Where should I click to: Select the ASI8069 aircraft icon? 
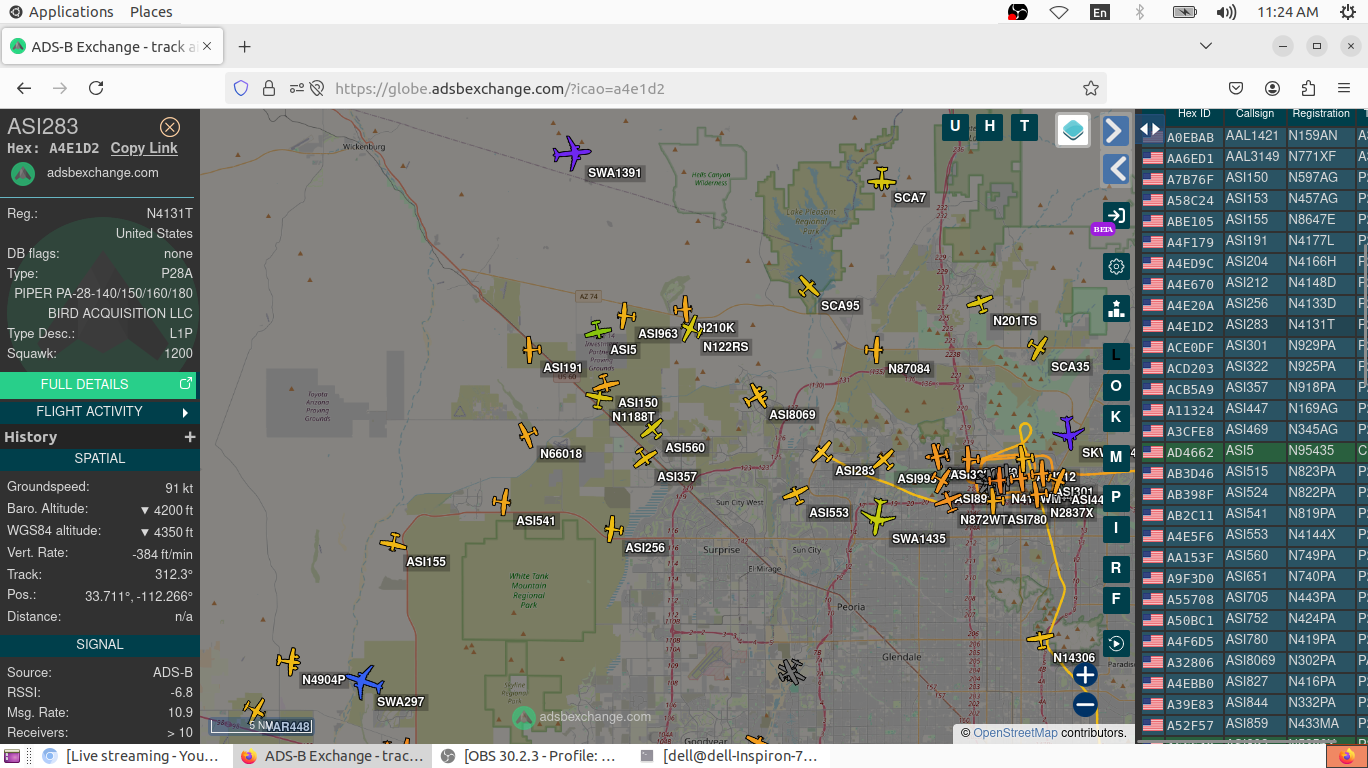coord(756,396)
